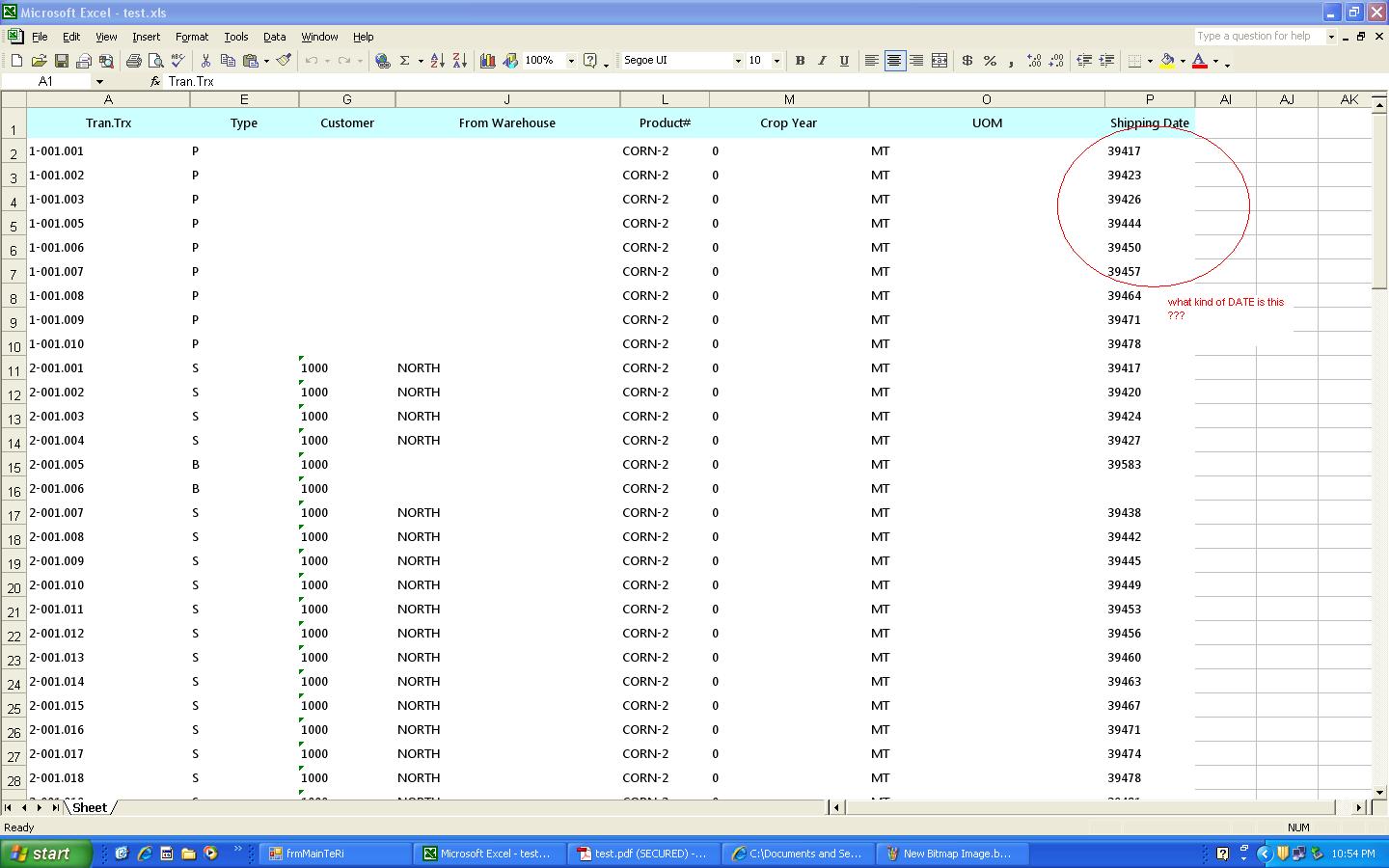Toggle bold formatting
1389x868 pixels.
point(800,61)
